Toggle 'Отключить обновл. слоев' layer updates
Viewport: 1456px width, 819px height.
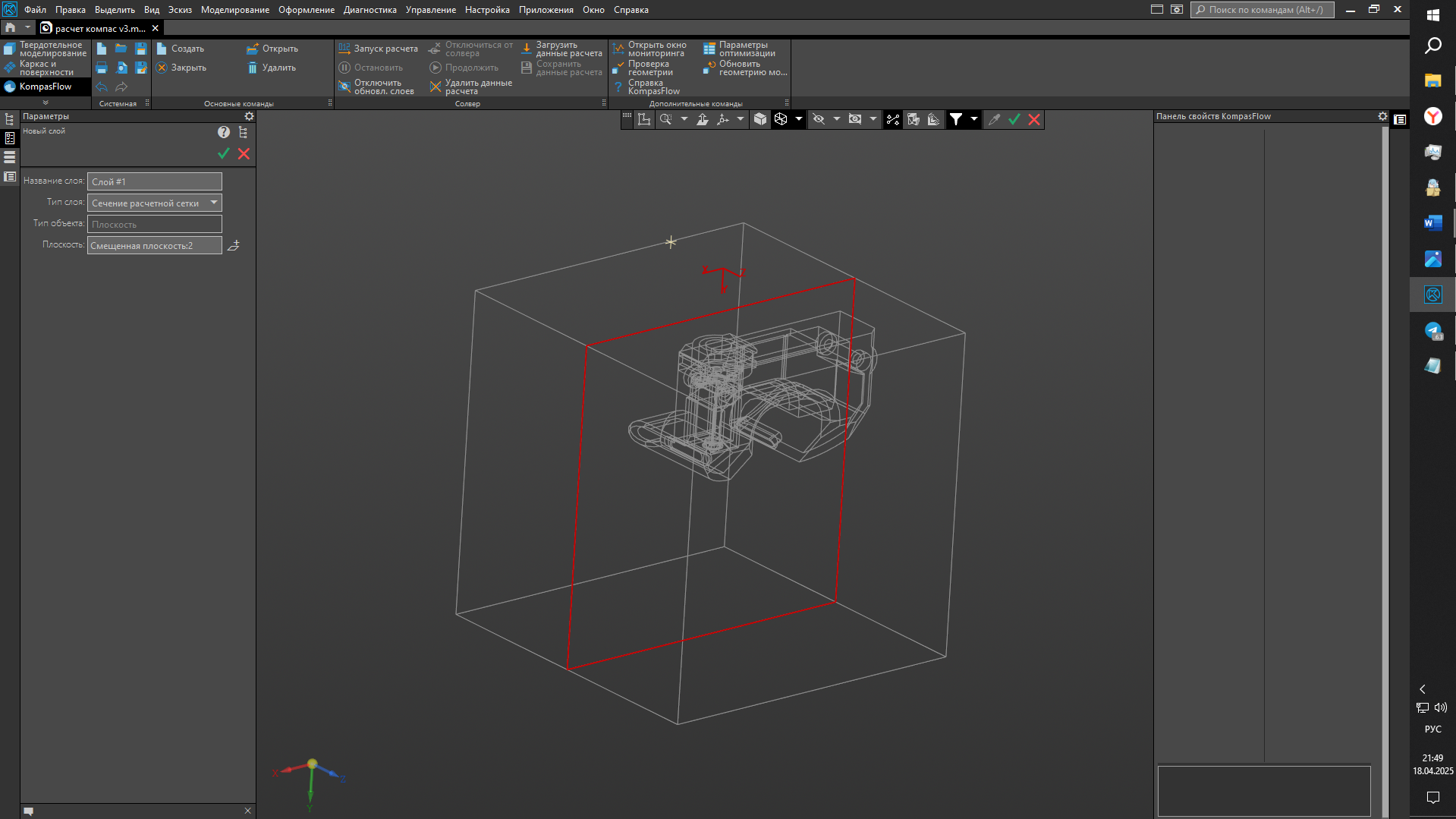point(344,87)
